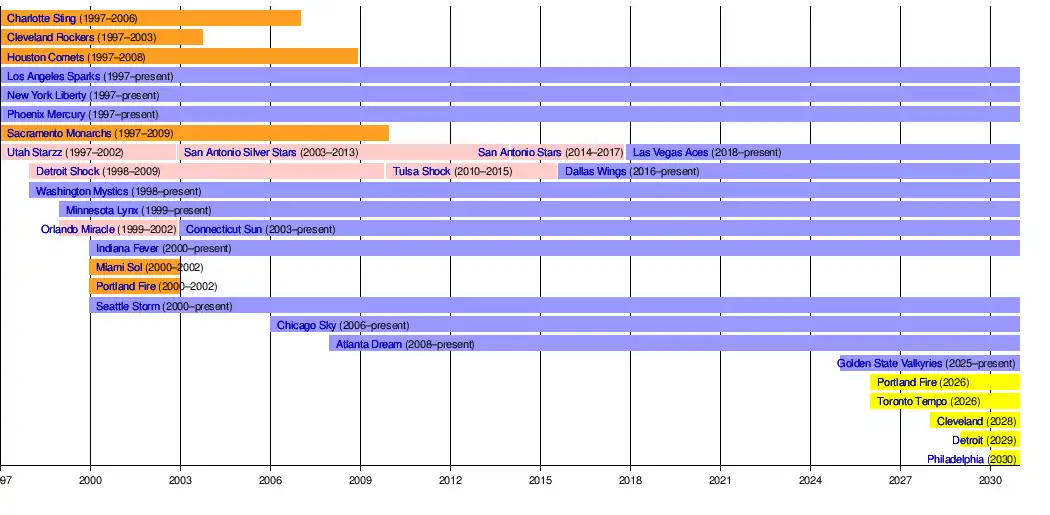1050x515 pixels.
Task: Go to the New York Liberty page
Action: [46, 95]
